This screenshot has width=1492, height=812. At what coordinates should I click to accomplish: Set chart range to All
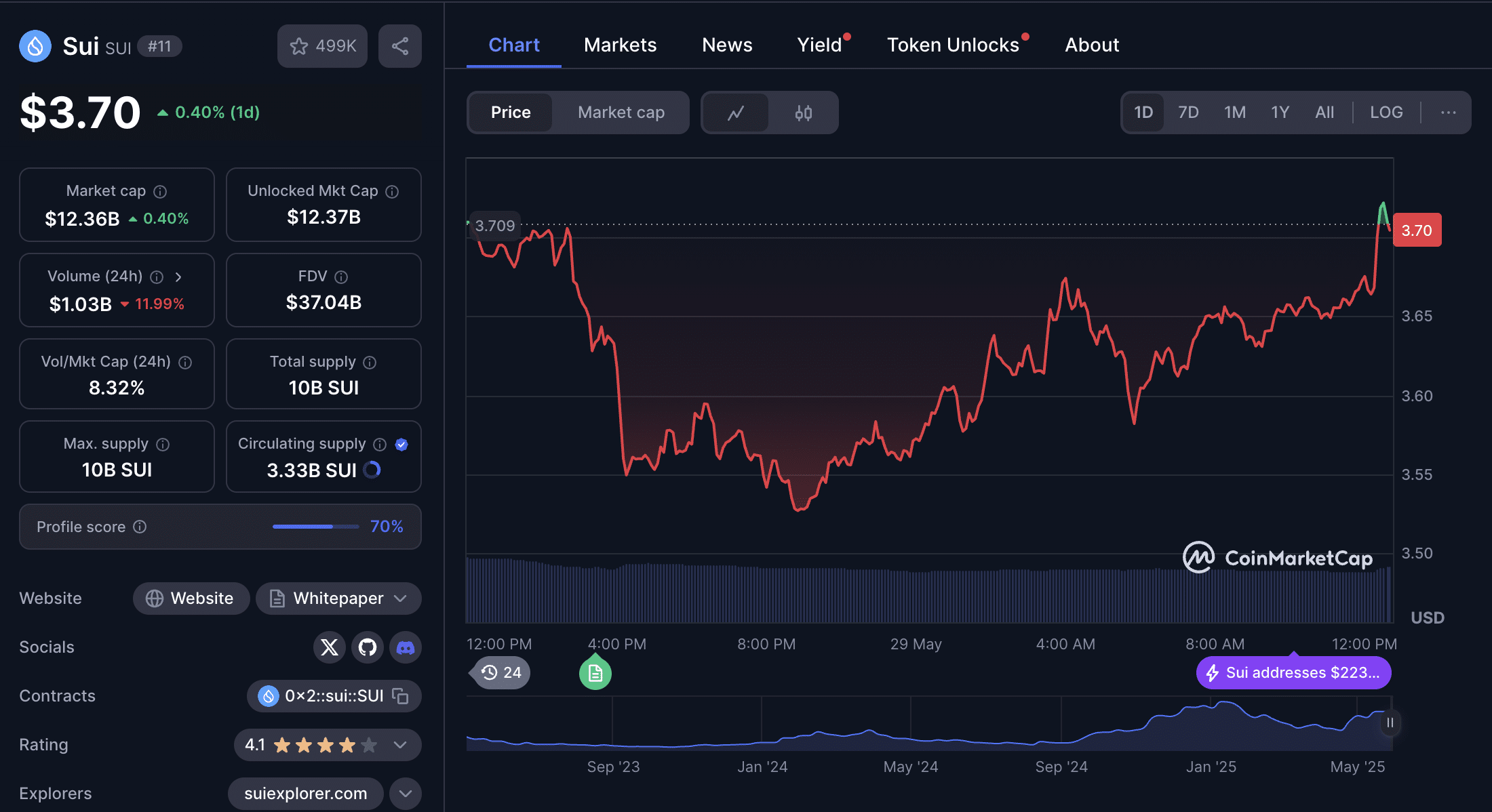tap(1324, 113)
